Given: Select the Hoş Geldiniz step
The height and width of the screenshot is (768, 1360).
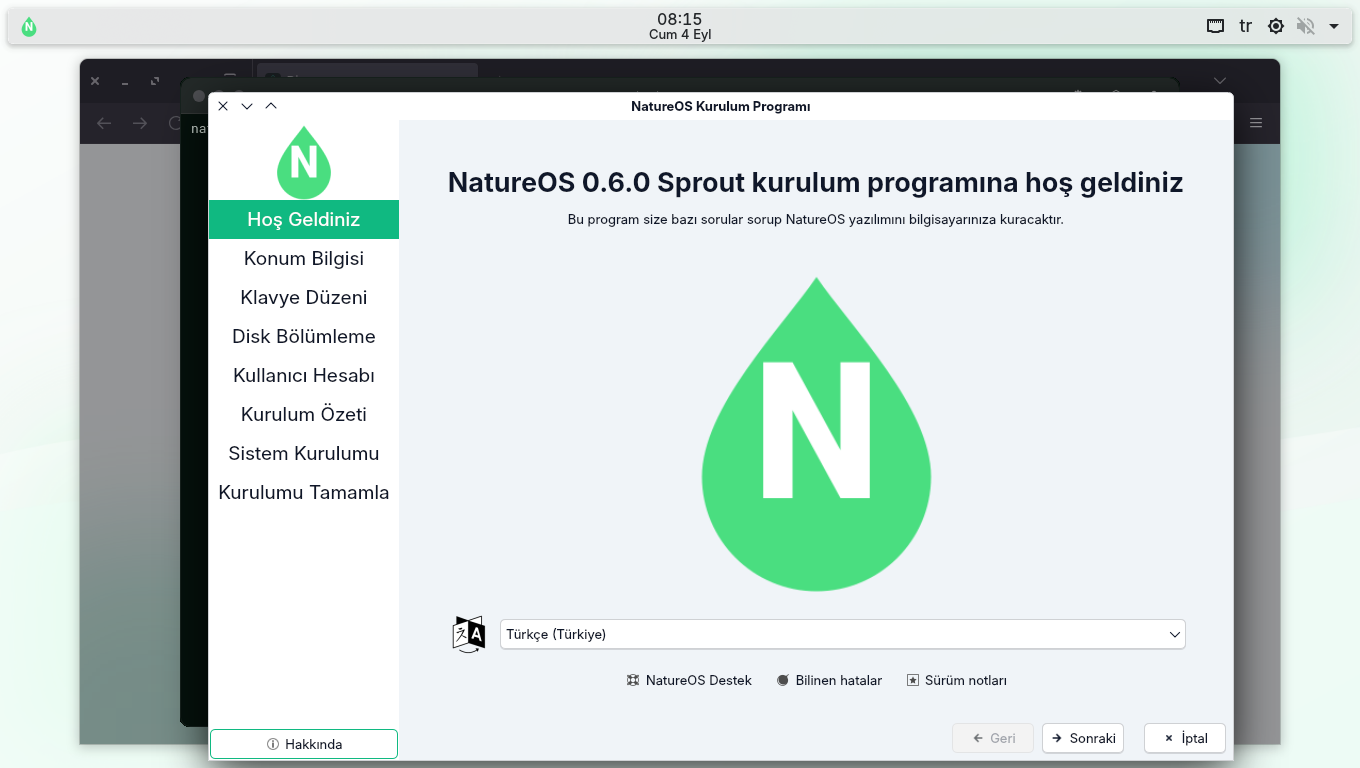Looking at the screenshot, I should coord(304,219).
